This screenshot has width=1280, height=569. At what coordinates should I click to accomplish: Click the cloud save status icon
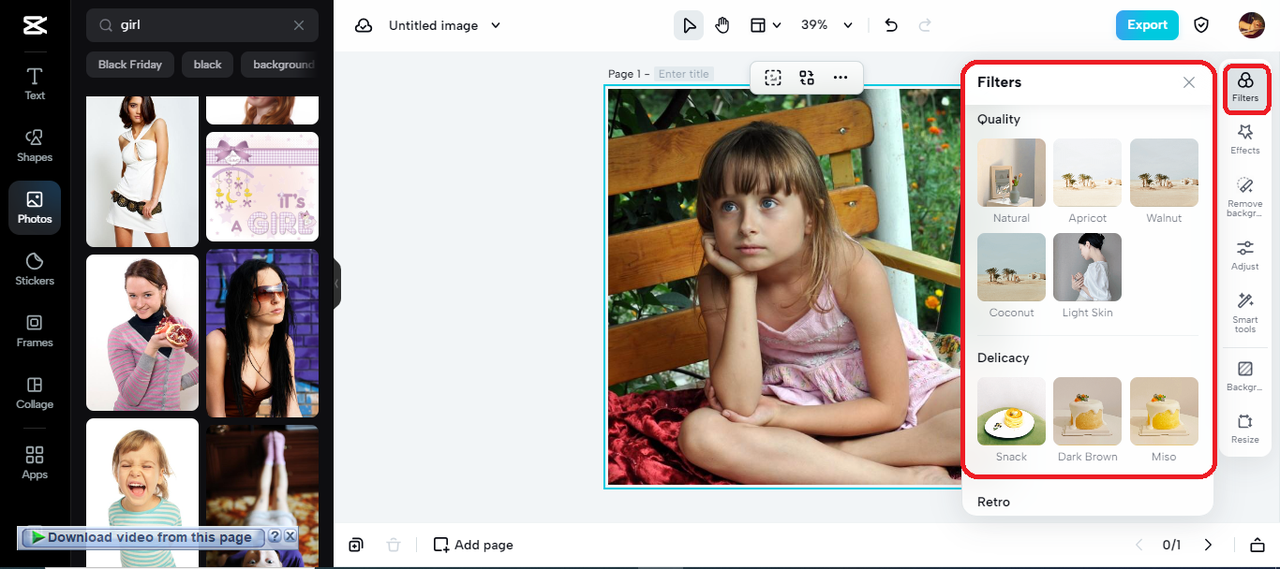tap(364, 25)
